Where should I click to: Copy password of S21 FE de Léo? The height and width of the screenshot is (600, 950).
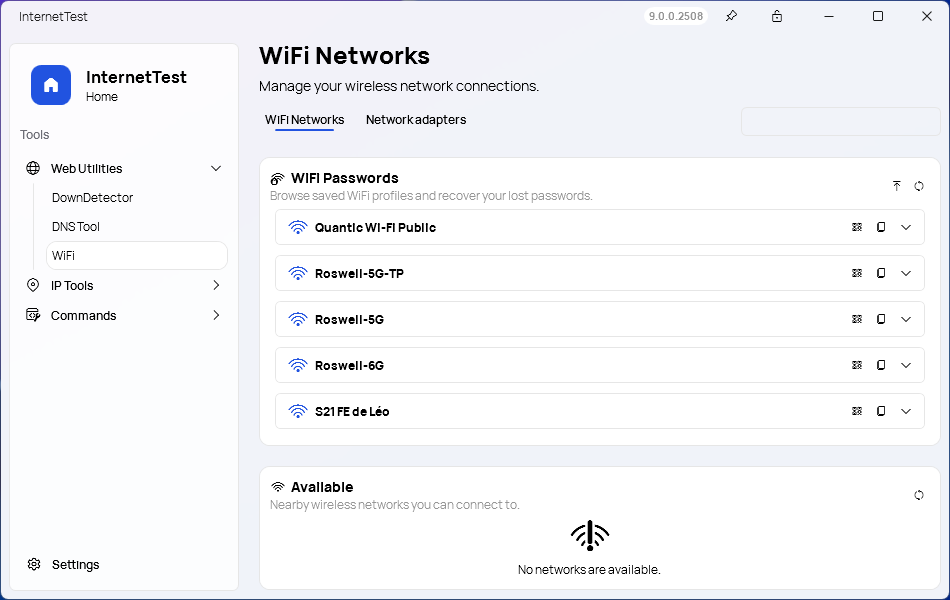[881, 412]
